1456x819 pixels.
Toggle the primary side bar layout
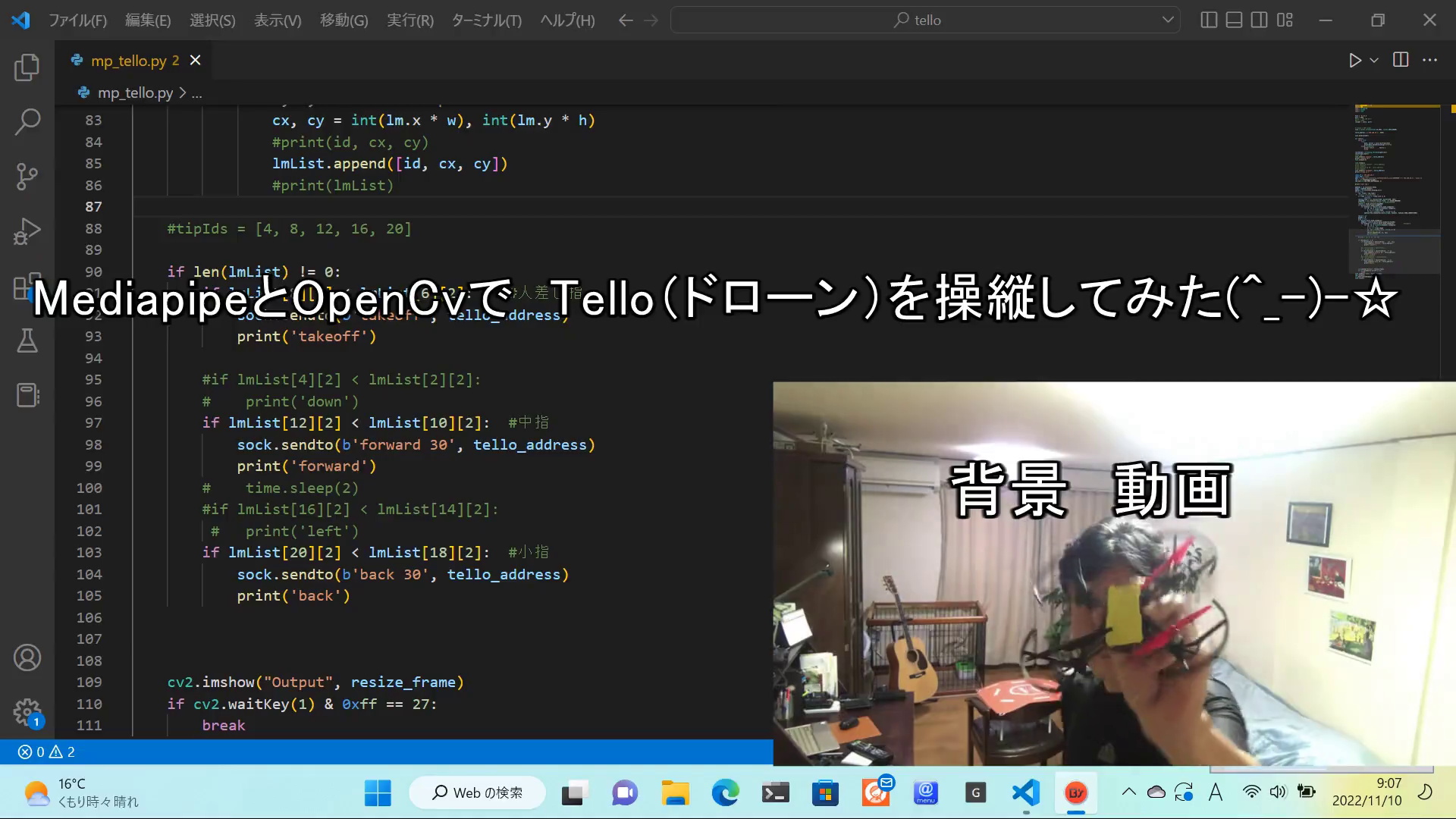1209,20
